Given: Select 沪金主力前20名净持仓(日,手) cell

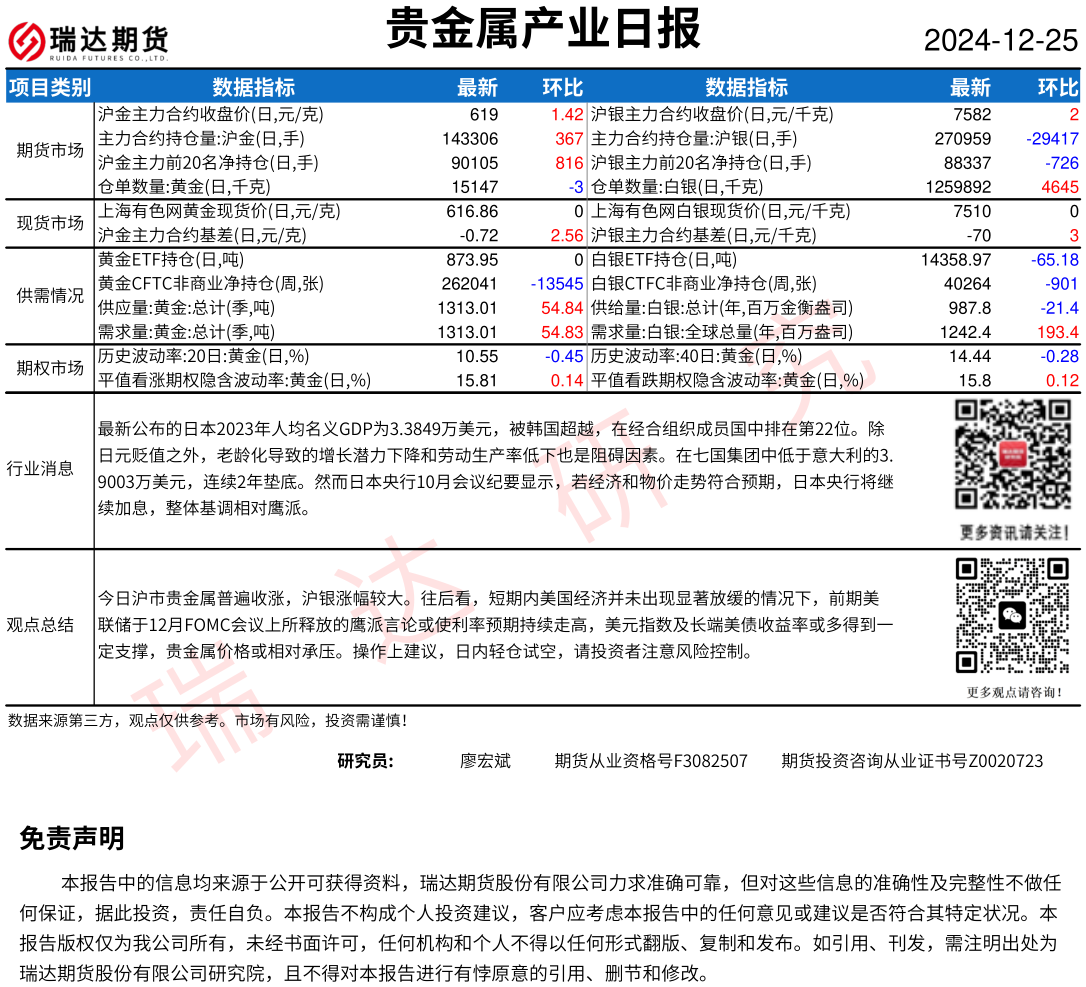Looking at the screenshot, I should [208, 163].
